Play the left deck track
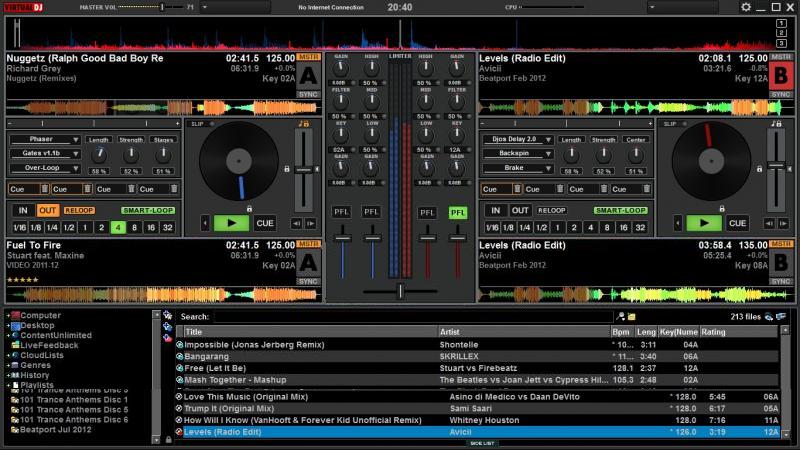800x450 pixels. point(231,223)
